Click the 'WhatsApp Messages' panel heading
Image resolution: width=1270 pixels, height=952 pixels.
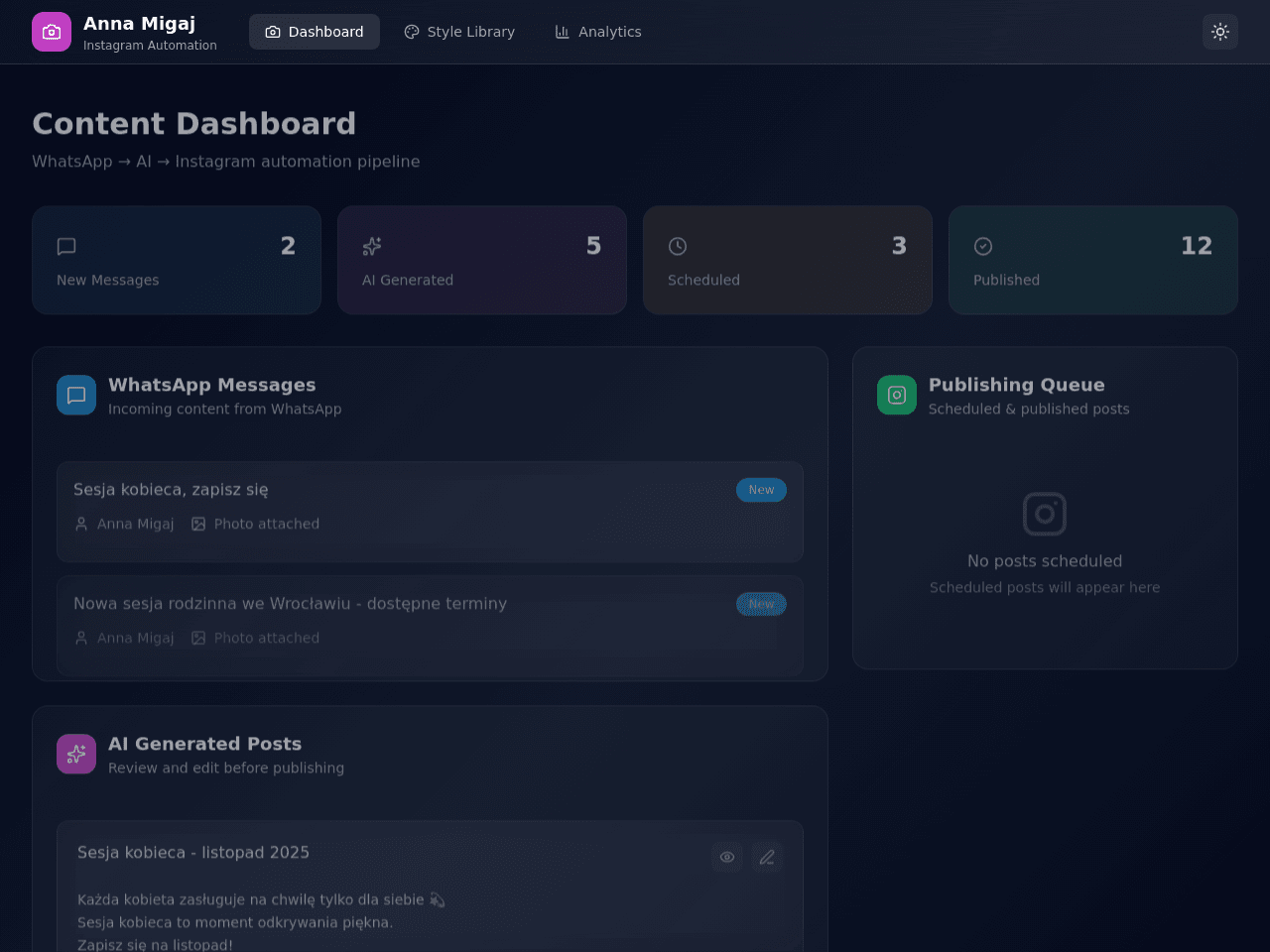[211, 385]
